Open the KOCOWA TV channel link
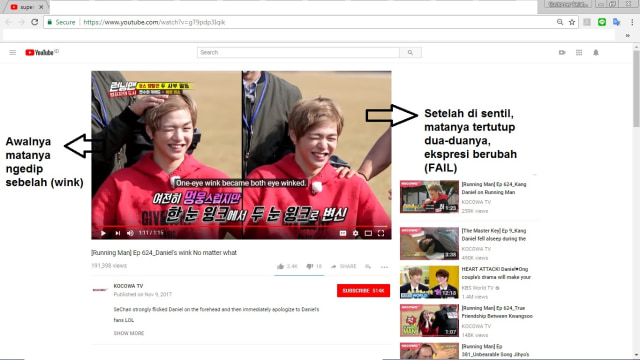 (x=128, y=286)
